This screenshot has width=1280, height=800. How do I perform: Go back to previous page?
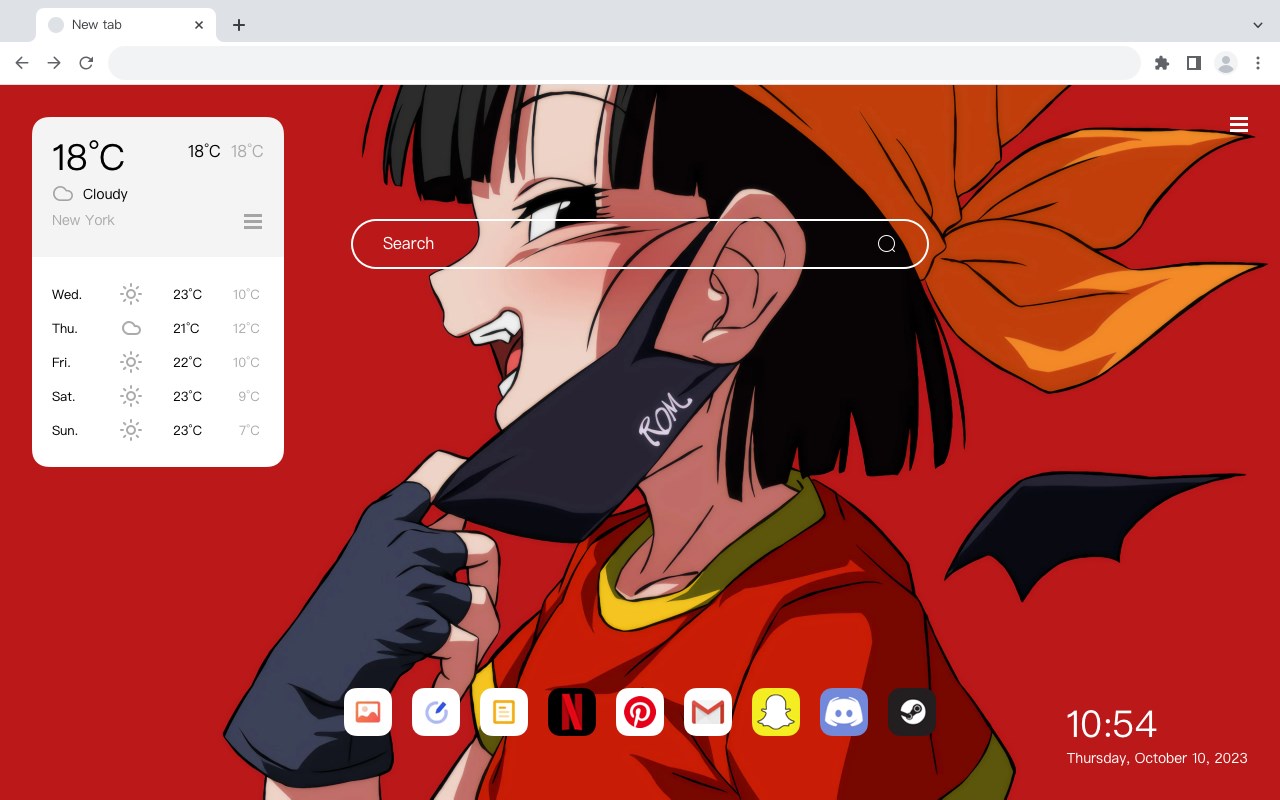tap(22, 63)
